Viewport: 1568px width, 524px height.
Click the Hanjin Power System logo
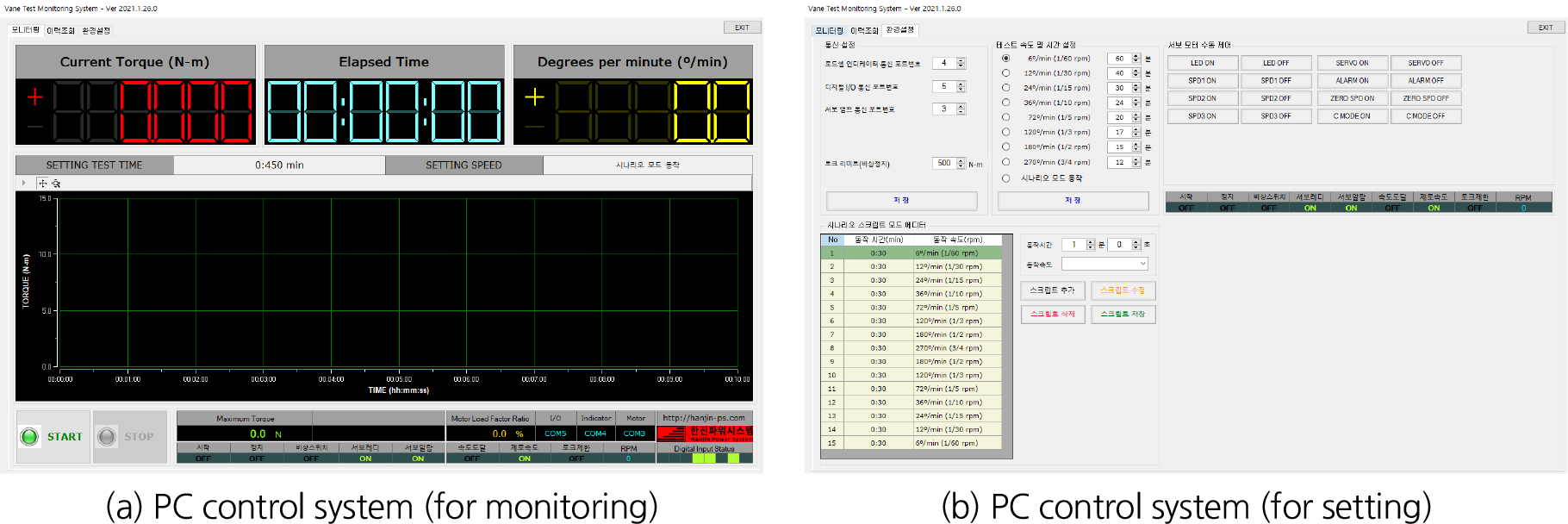pyautogui.click(x=704, y=433)
